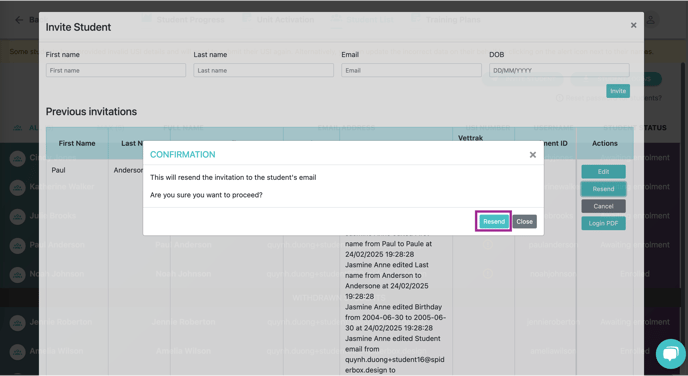This screenshot has width=688, height=376.
Task: Click the Amelia Wilson avatar icon in background list
Action: click(x=18, y=351)
